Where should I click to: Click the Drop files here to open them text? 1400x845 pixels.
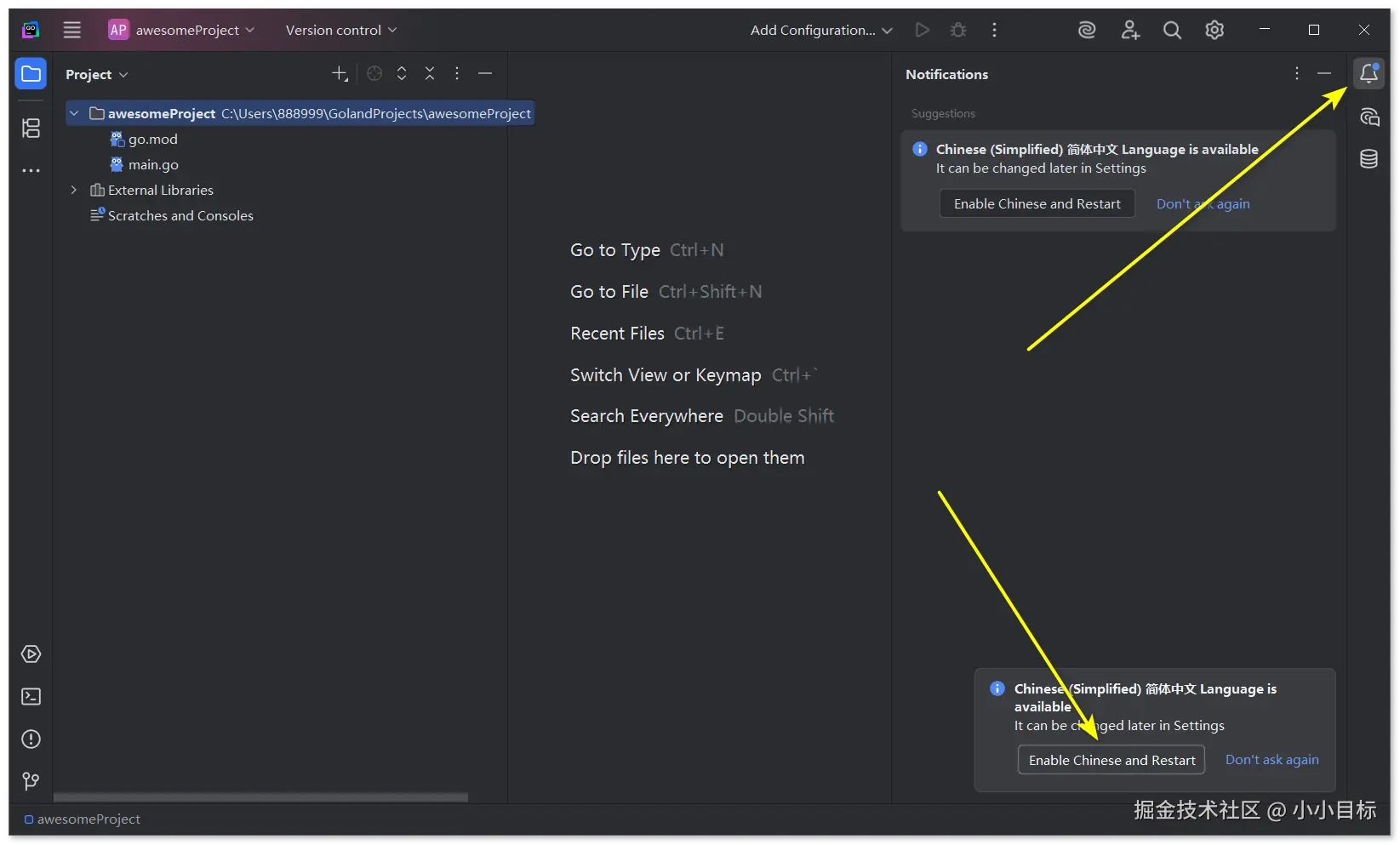tap(688, 458)
